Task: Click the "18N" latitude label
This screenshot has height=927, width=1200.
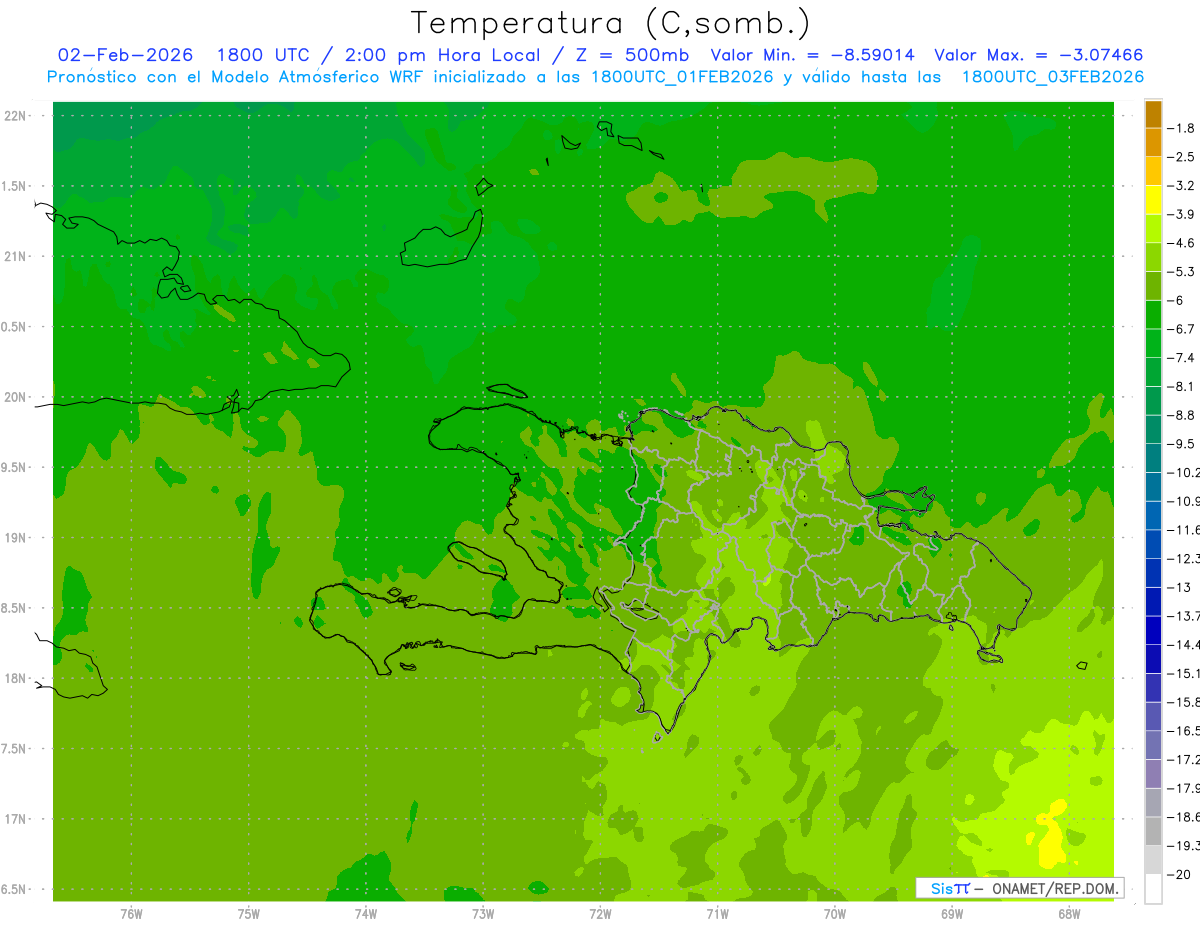Action: pos(15,679)
